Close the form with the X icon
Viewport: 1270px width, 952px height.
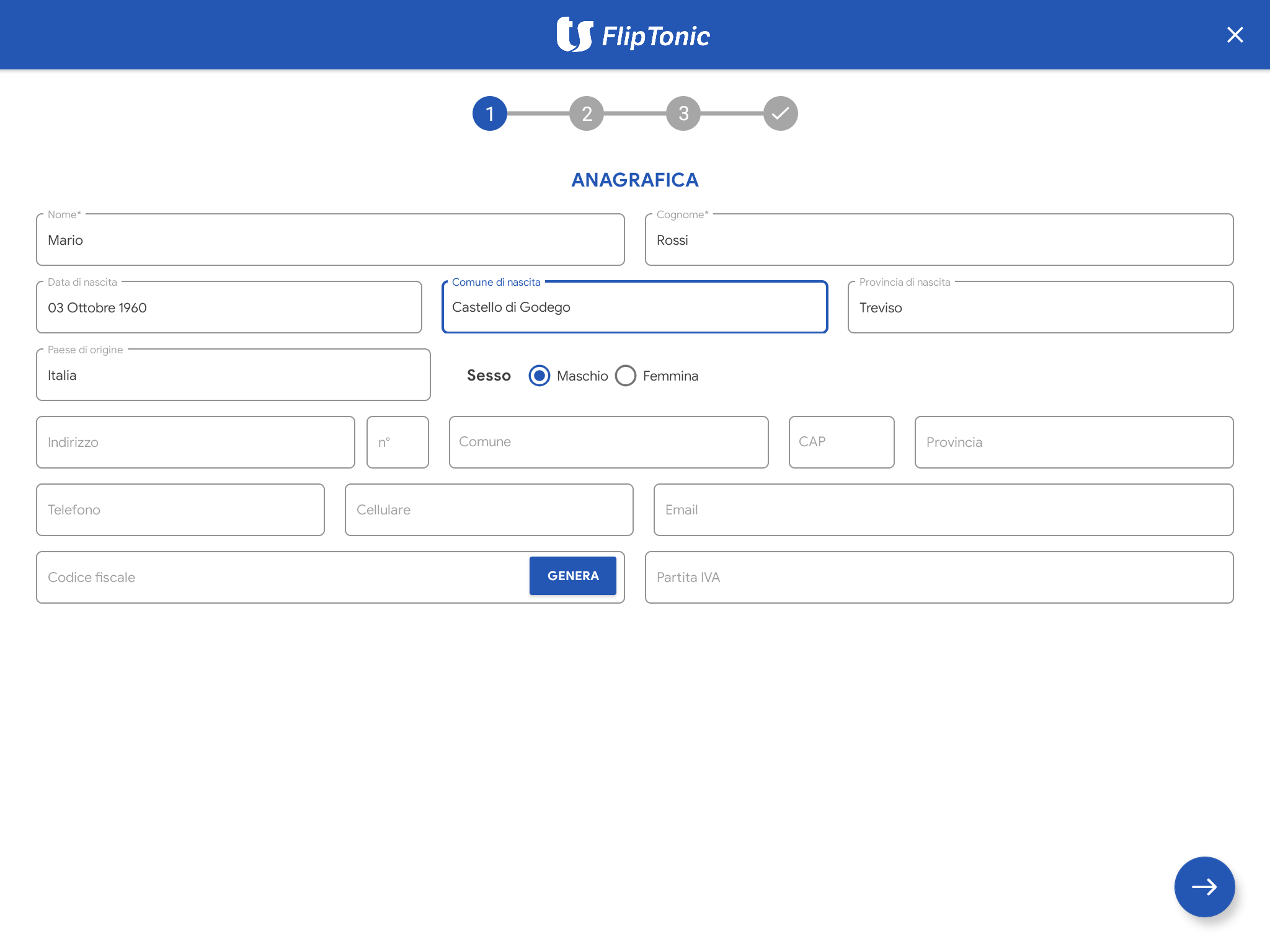tap(1235, 35)
